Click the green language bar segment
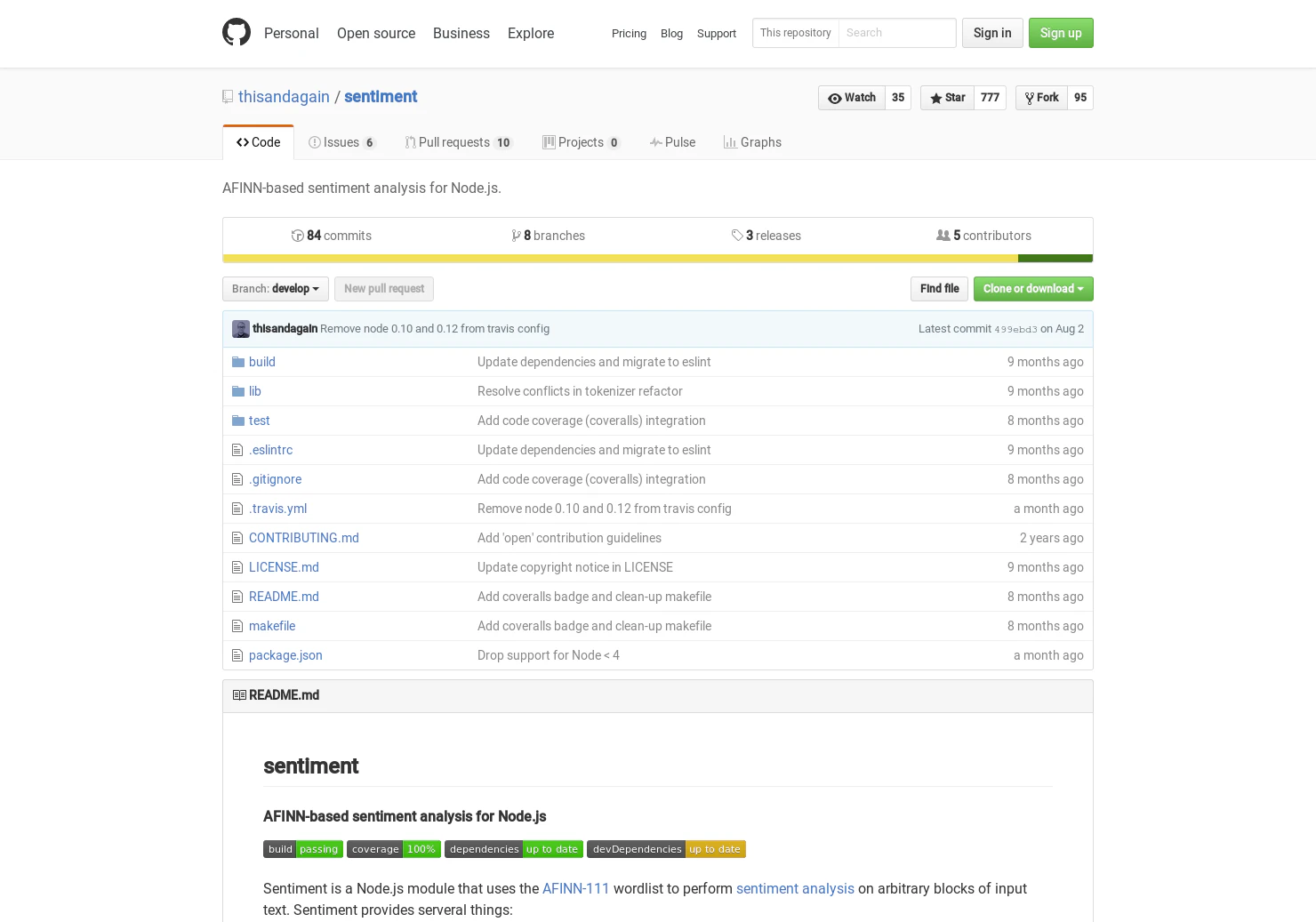 pyautogui.click(x=1055, y=259)
